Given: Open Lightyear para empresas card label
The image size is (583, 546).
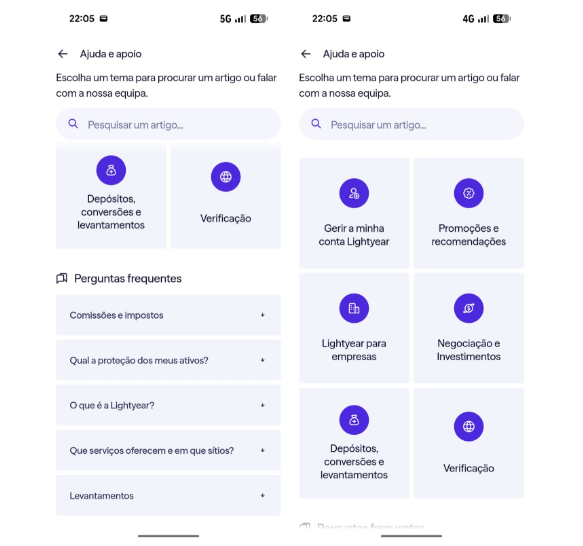Looking at the screenshot, I should [354, 350].
